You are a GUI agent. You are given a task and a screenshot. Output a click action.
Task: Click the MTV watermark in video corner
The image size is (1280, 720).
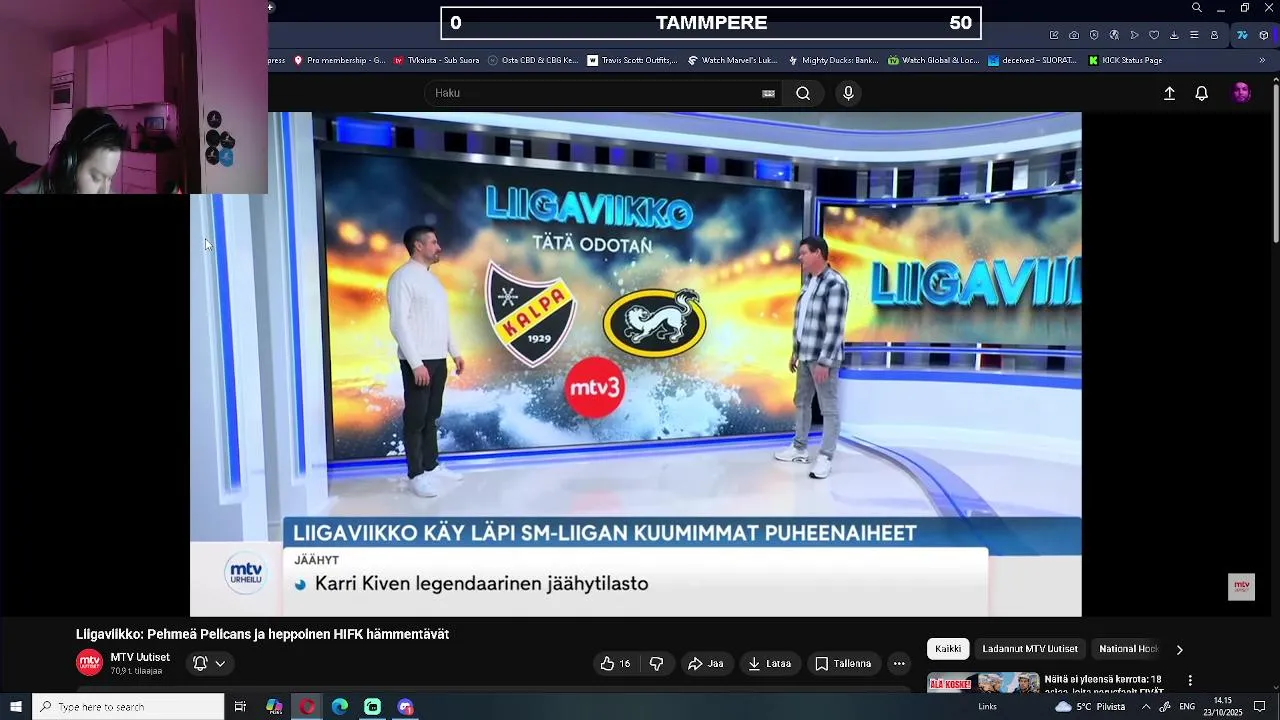(x=1241, y=587)
